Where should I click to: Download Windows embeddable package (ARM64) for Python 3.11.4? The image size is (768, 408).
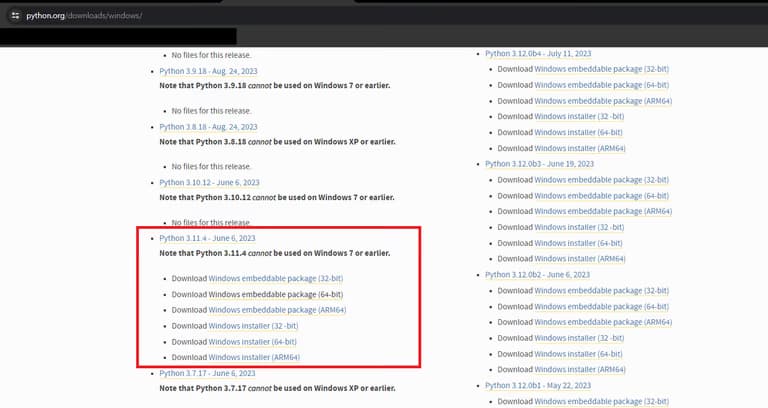coord(277,310)
